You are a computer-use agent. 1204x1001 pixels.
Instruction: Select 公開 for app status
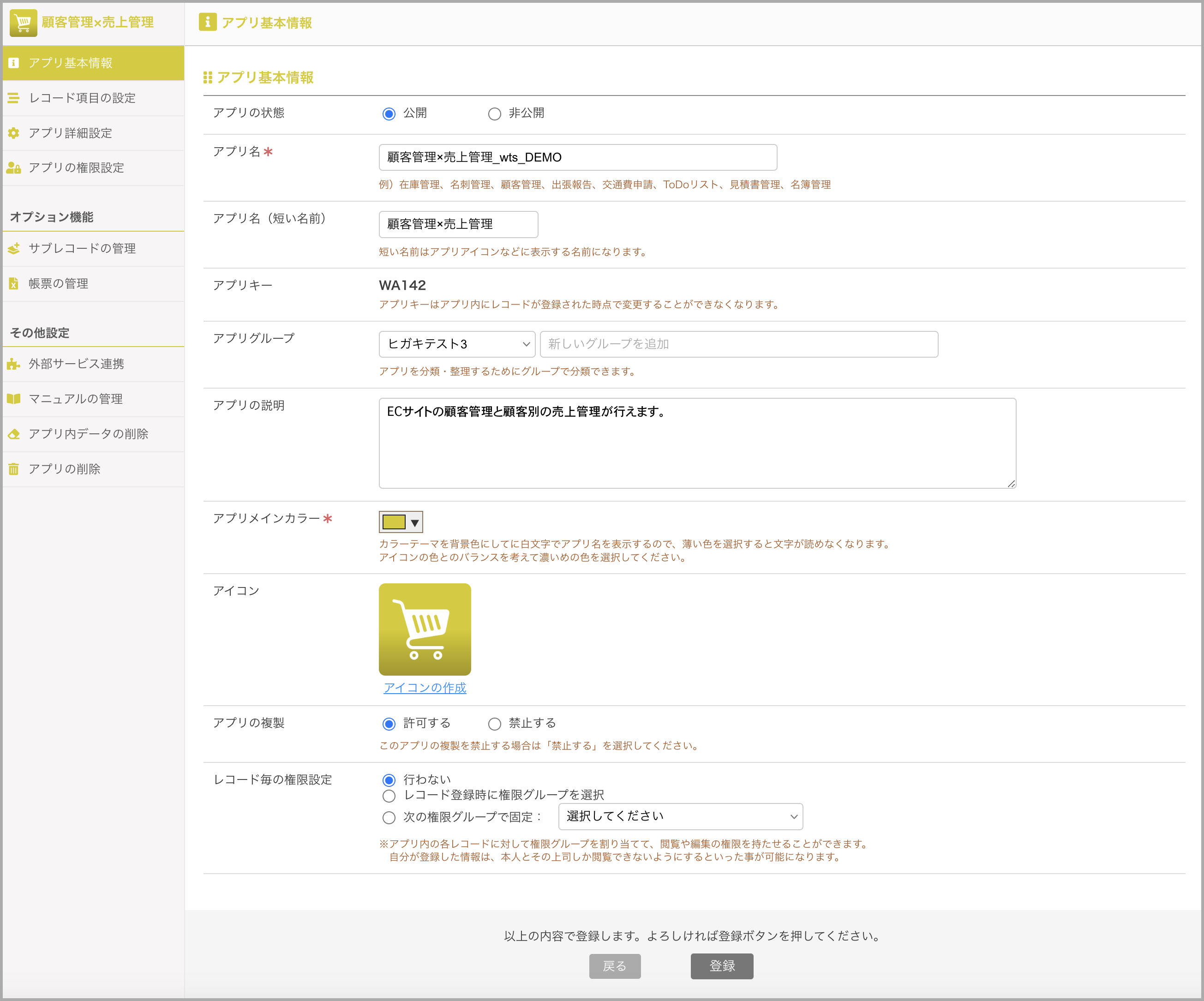389,114
